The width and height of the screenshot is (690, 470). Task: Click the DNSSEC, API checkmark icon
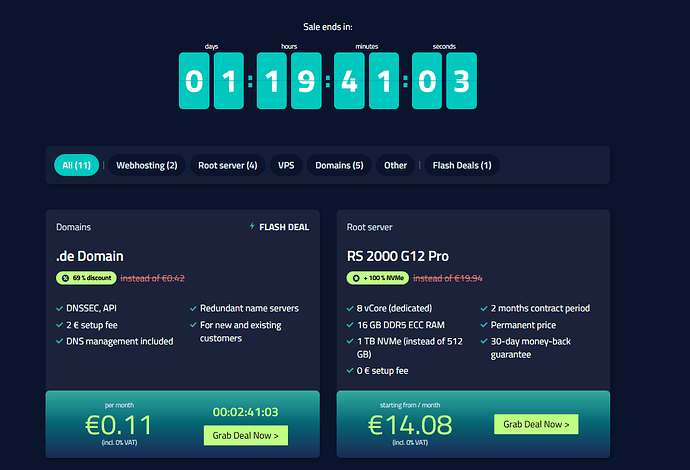pos(59,308)
